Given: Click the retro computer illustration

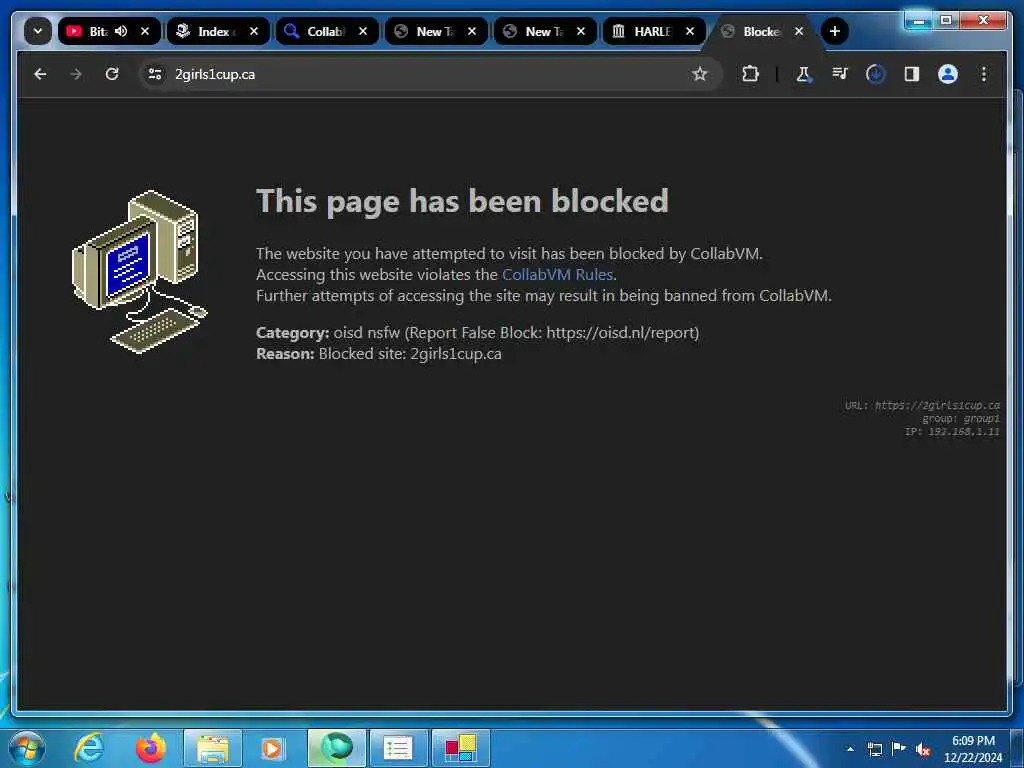Looking at the screenshot, I should click(x=139, y=272).
